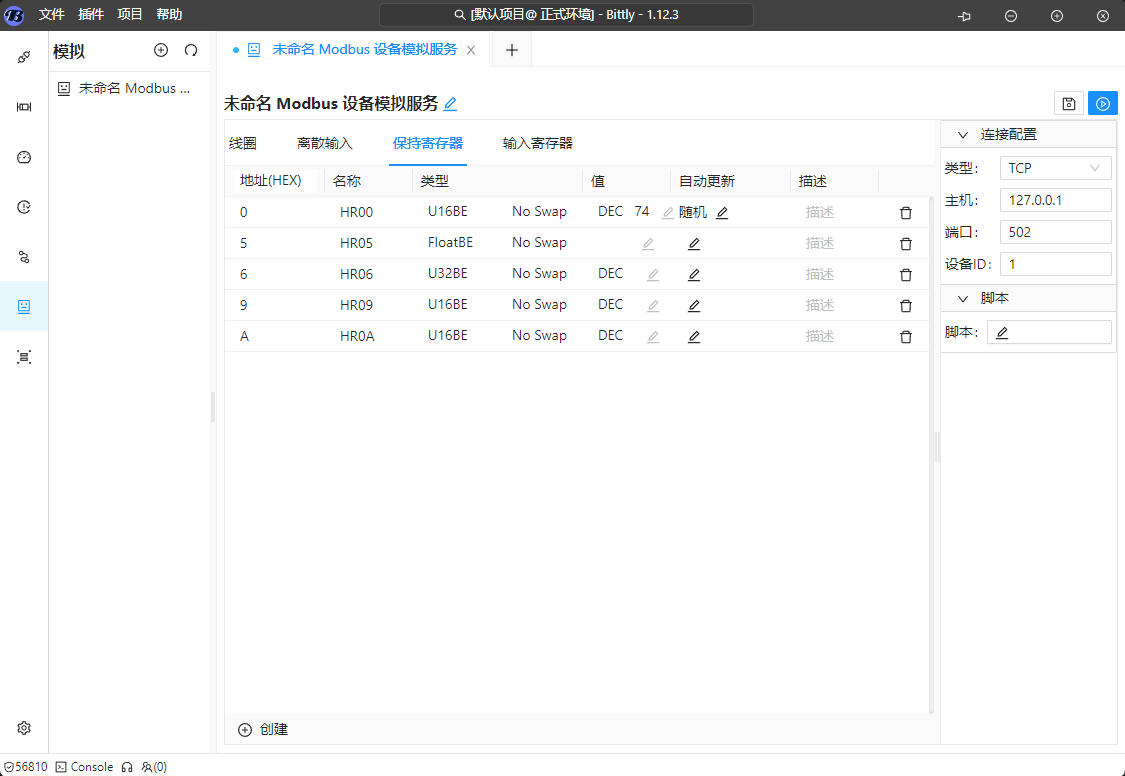Add new simulation with plus icon
This screenshot has height=776, width=1125.
161,51
